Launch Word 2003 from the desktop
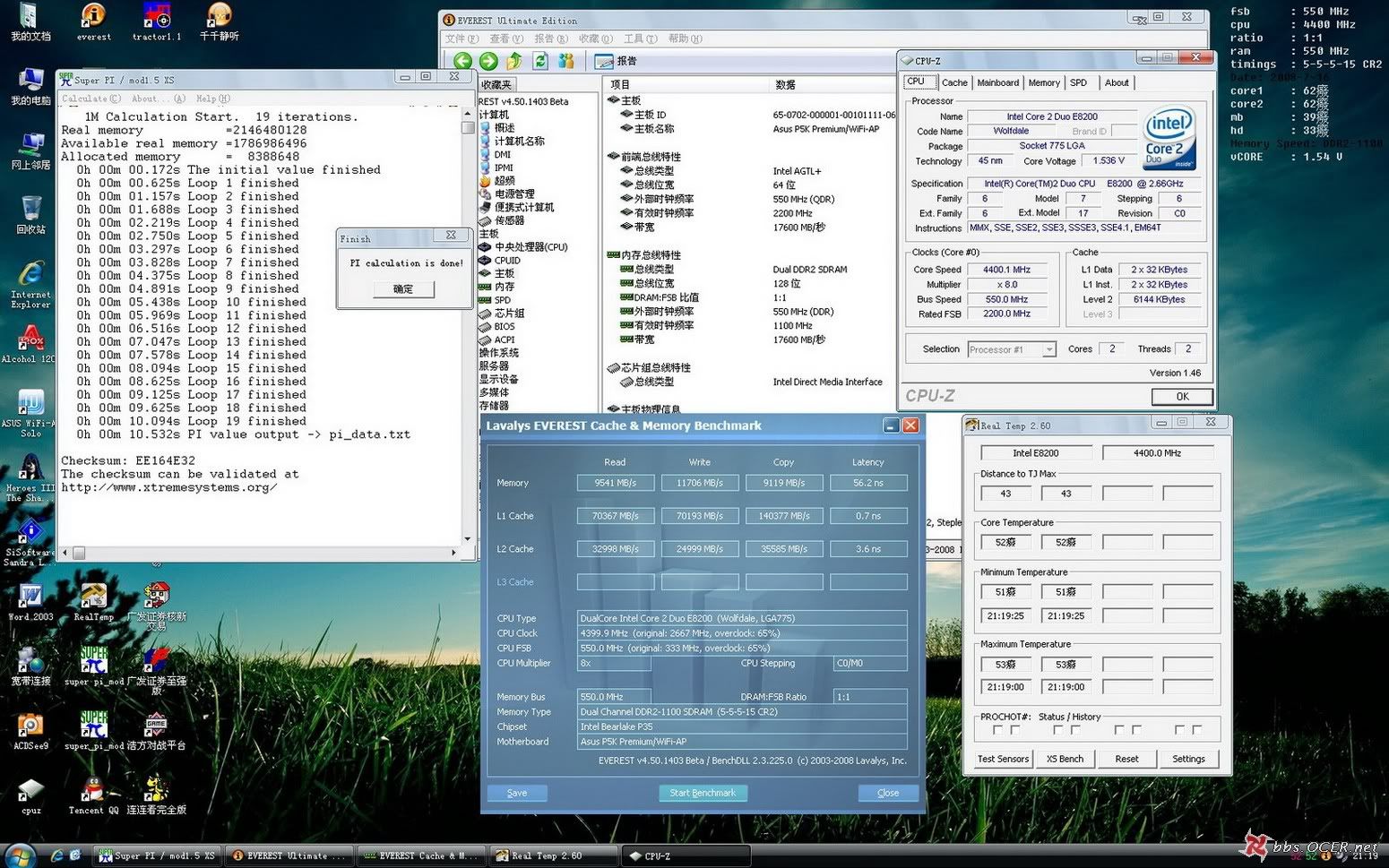 [30, 603]
